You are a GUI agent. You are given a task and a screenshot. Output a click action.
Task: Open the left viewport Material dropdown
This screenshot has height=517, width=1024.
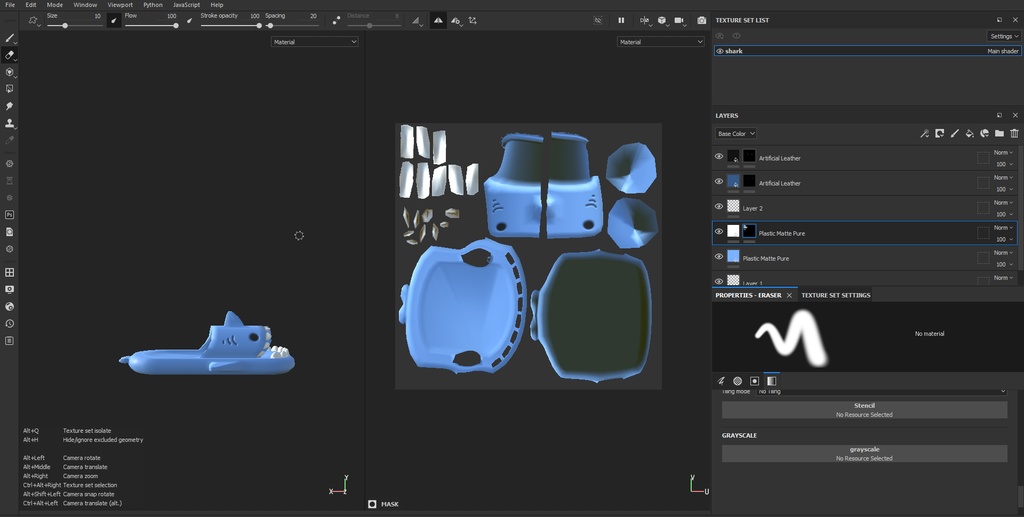314,42
